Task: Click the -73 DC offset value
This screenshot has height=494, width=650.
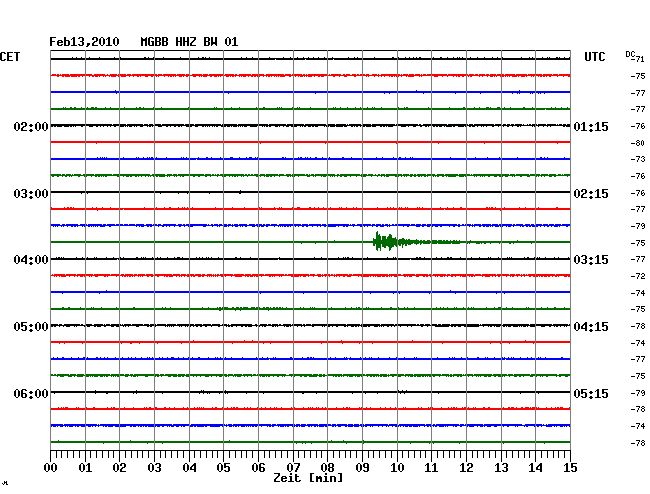Action: [x=638, y=159]
